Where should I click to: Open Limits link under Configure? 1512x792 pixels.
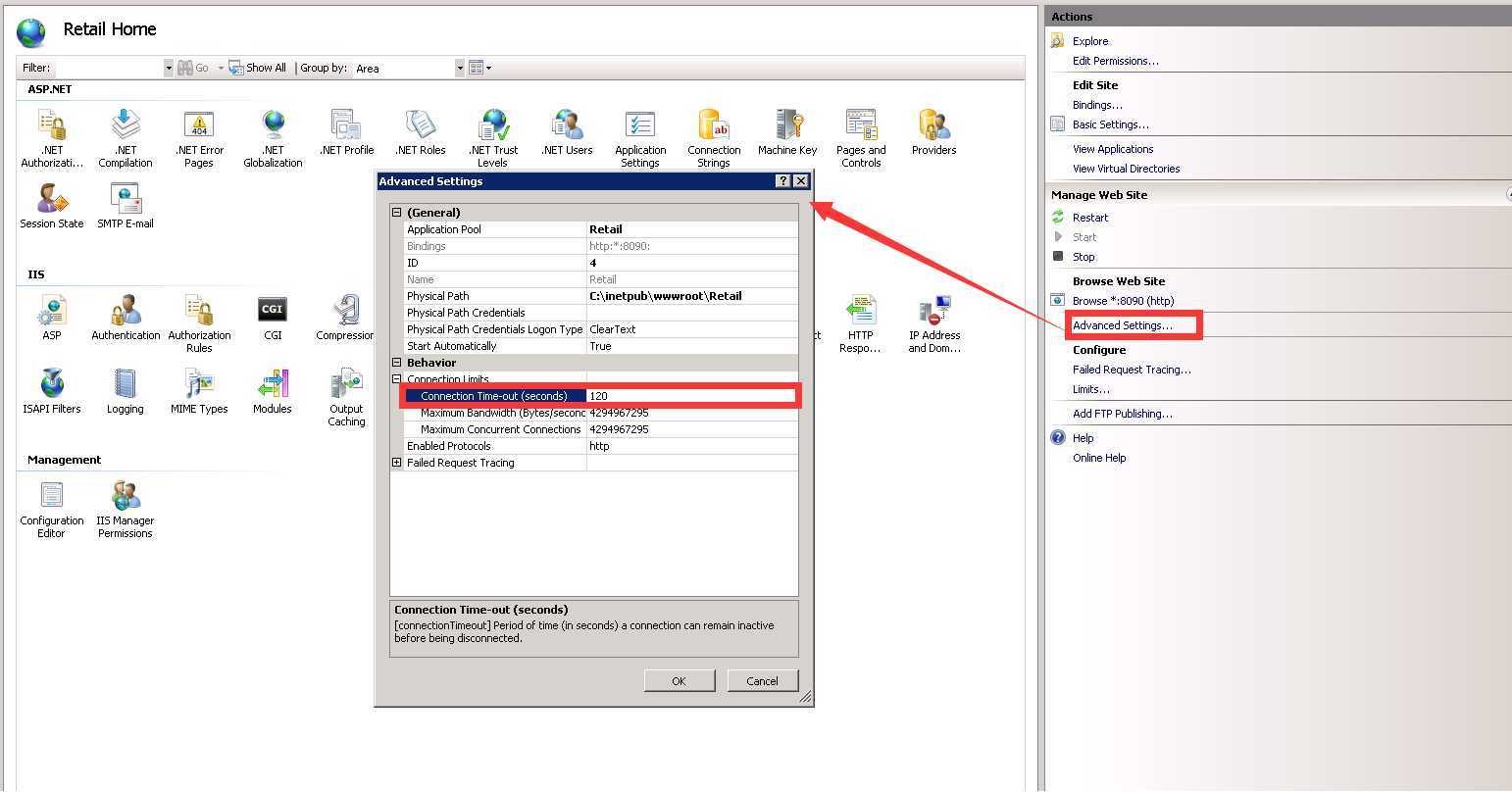coord(1091,389)
